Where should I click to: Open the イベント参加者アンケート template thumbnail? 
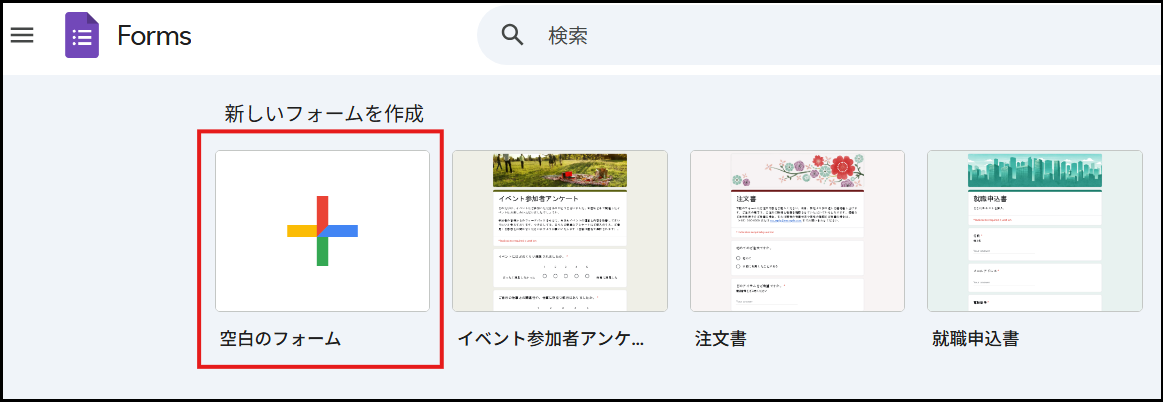(560, 231)
